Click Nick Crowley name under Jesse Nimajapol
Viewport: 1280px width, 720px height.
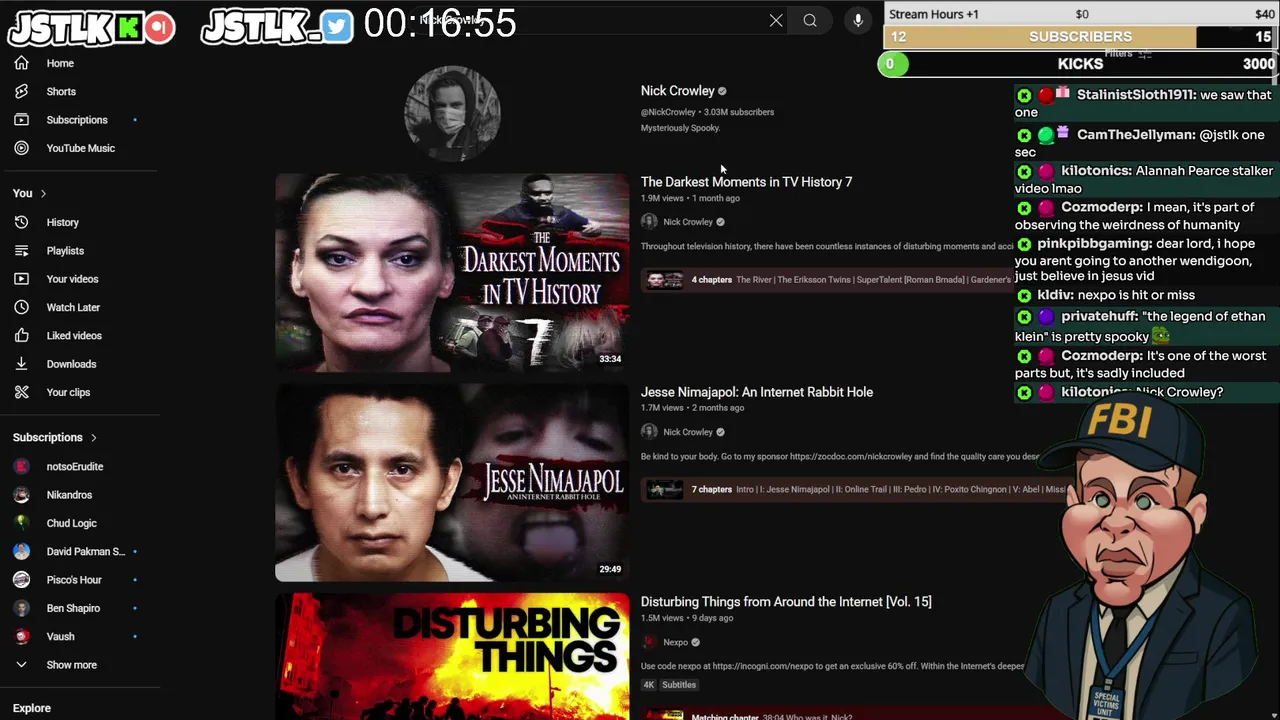pyautogui.click(x=688, y=432)
